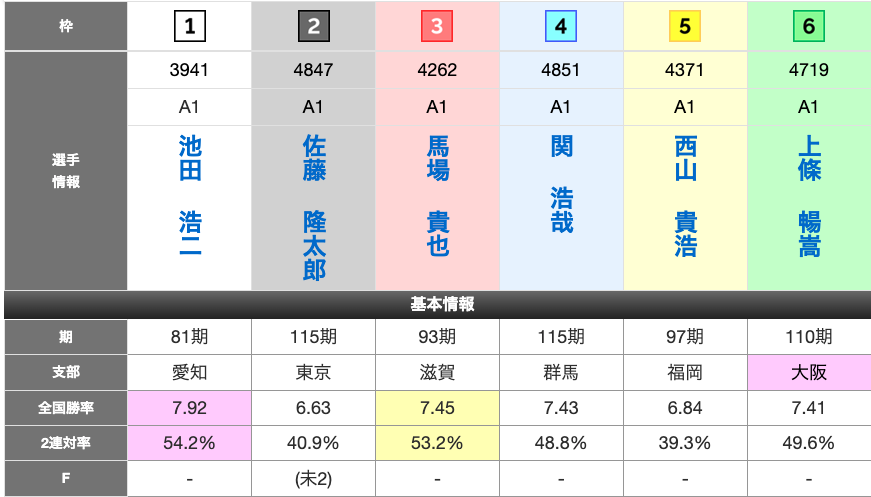Select the highlighted 7.92 win rate cell
The height and width of the screenshot is (497, 871).
[189, 408]
